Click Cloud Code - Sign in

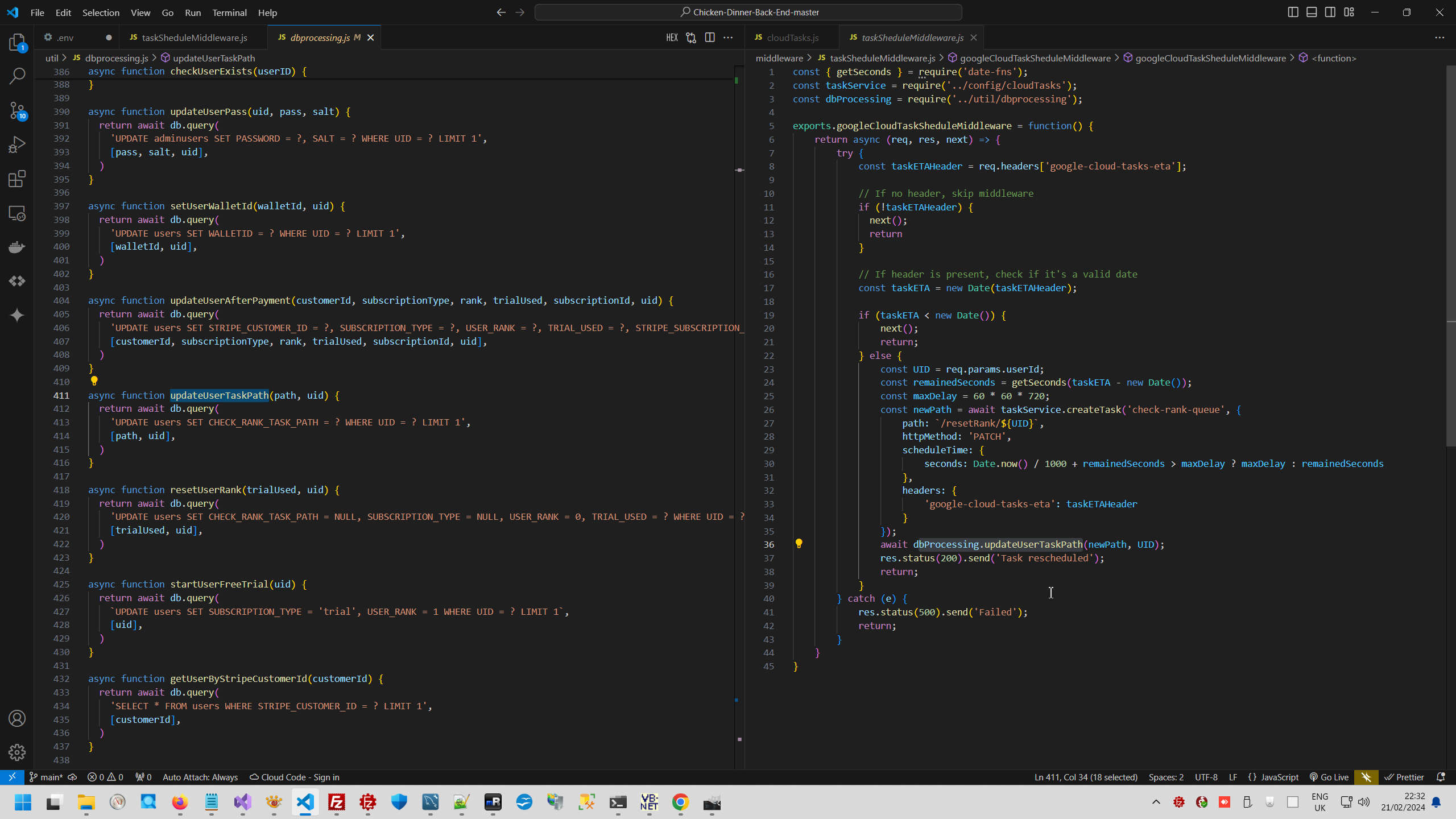[x=295, y=777]
